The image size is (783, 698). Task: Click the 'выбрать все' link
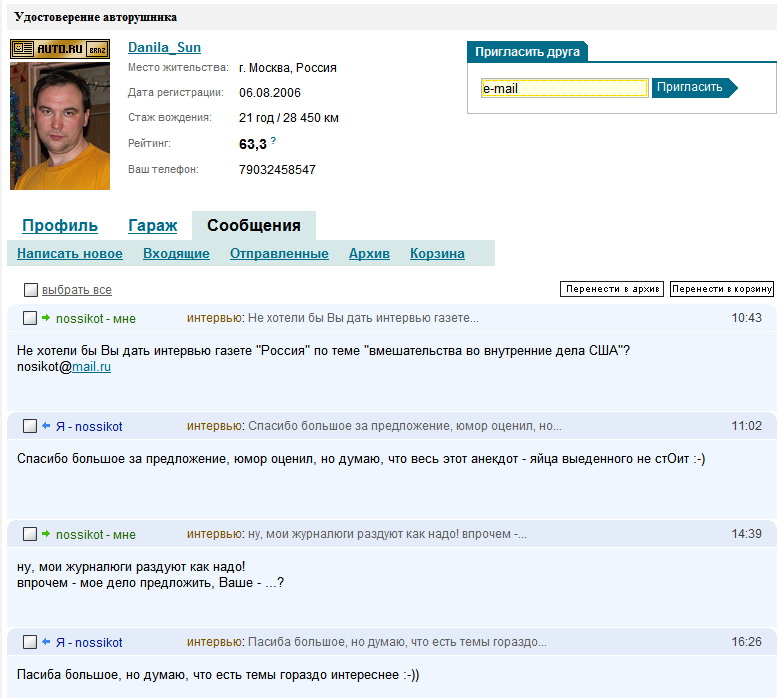[77, 290]
